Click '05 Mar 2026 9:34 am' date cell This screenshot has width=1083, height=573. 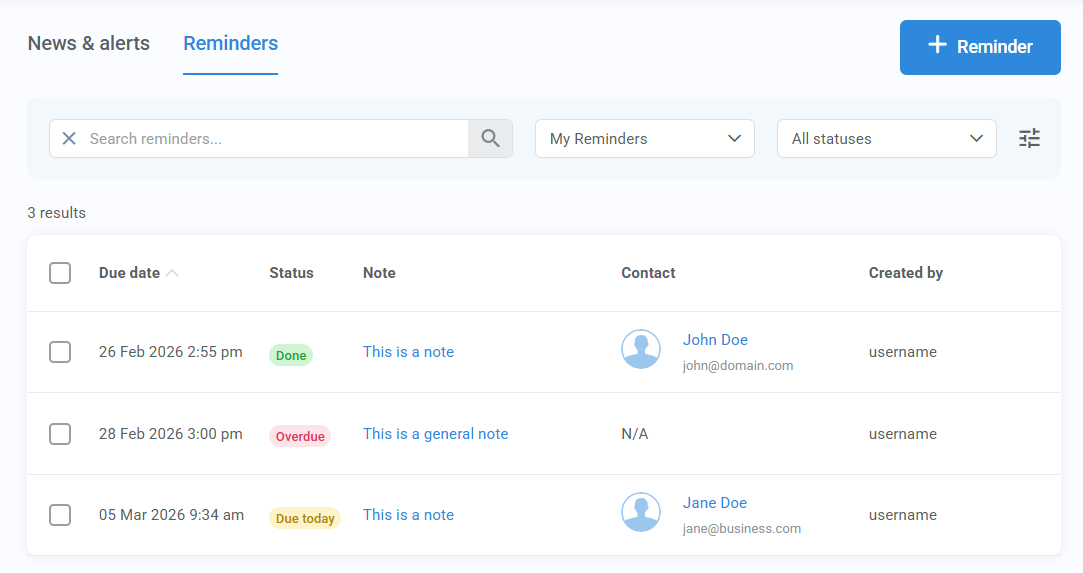[171, 515]
